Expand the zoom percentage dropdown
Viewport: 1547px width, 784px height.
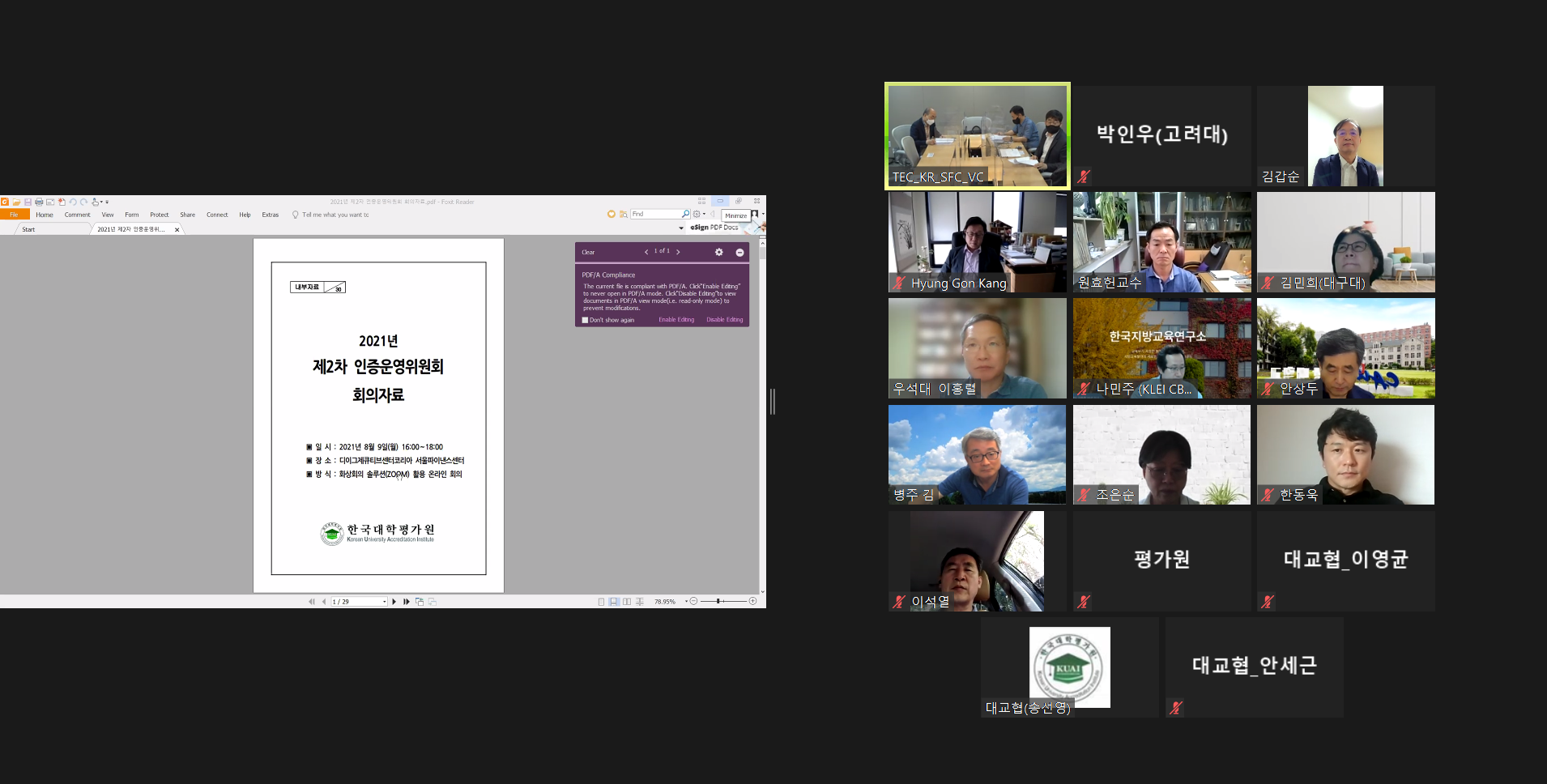[686, 602]
